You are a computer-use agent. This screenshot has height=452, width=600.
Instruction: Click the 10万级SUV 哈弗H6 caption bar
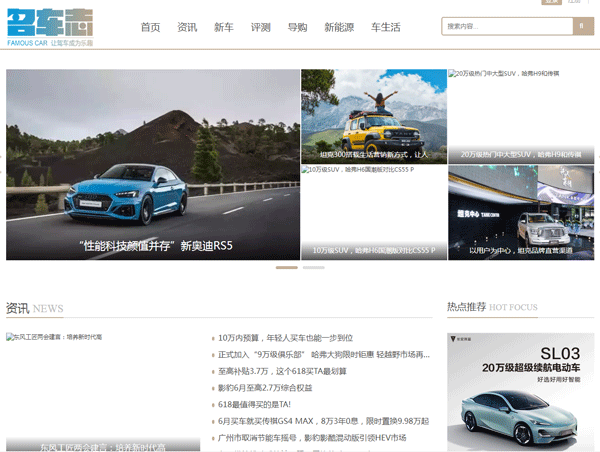pos(374,250)
